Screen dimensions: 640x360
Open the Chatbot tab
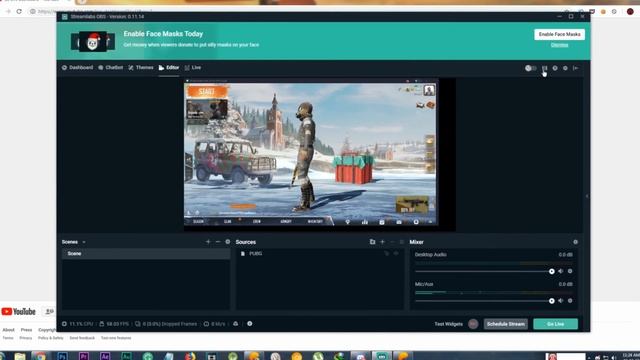click(111, 67)
